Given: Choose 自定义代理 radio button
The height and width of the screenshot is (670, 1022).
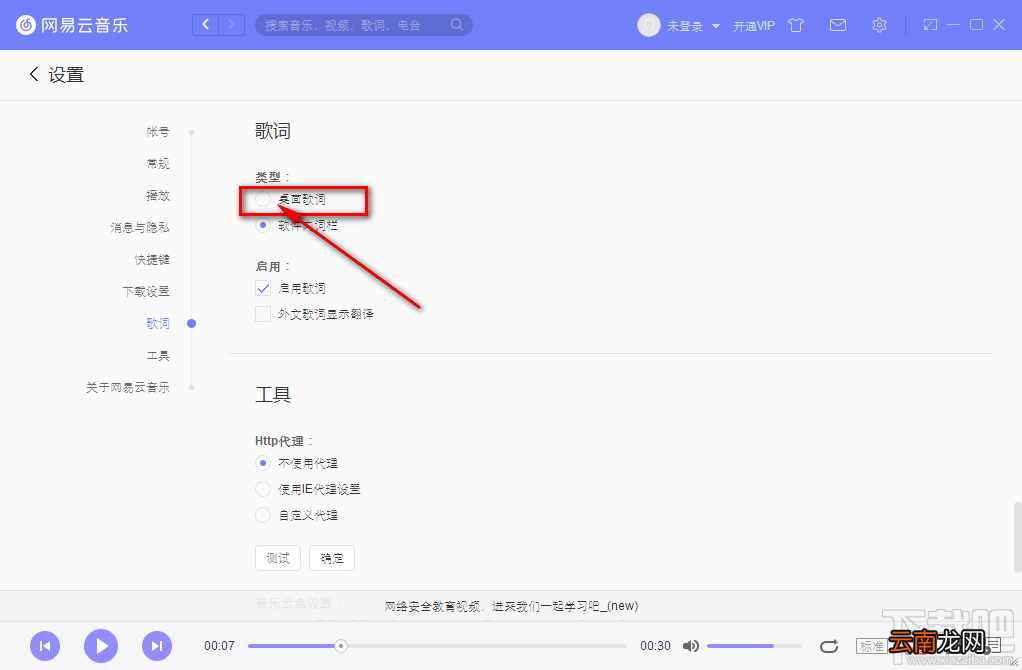Looking at the screenshot, I should coord(263,516).
